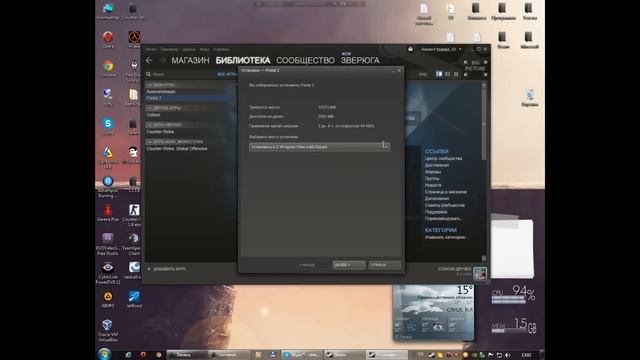Screen dimensions: 640x360
Task: Open the first Steam menu bar item
Action: pyautogui.click(x=151, y=49)
